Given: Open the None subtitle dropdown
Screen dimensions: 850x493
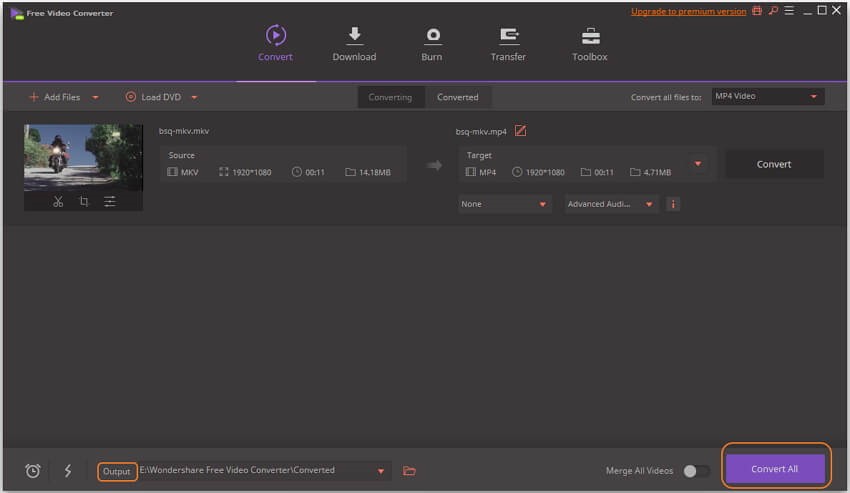Looking at the screenshot, I should pyautogui.click(x=504, y=204).
